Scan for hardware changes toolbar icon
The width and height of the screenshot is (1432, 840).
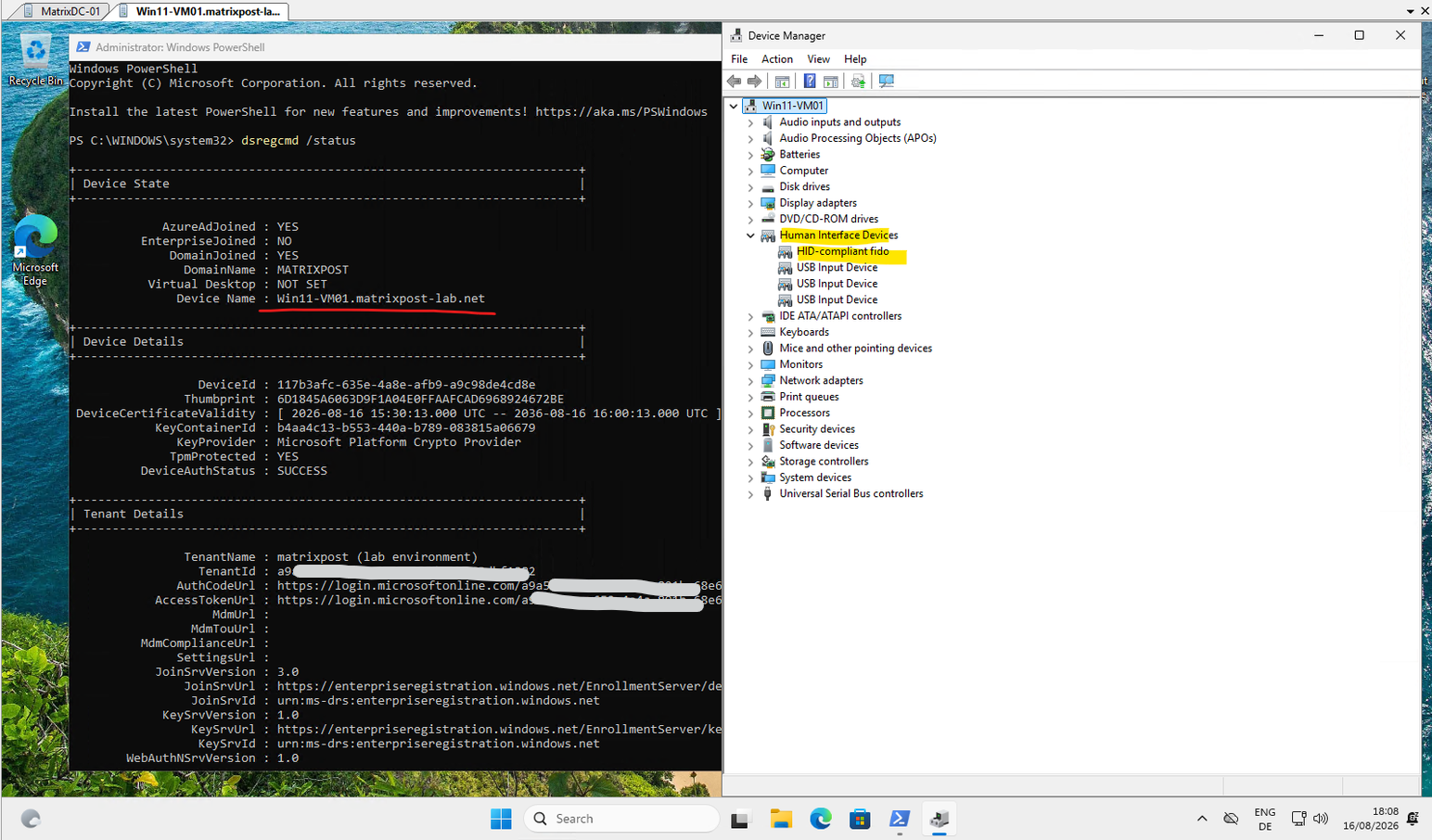pyautogui.click(x=887, y=82)
